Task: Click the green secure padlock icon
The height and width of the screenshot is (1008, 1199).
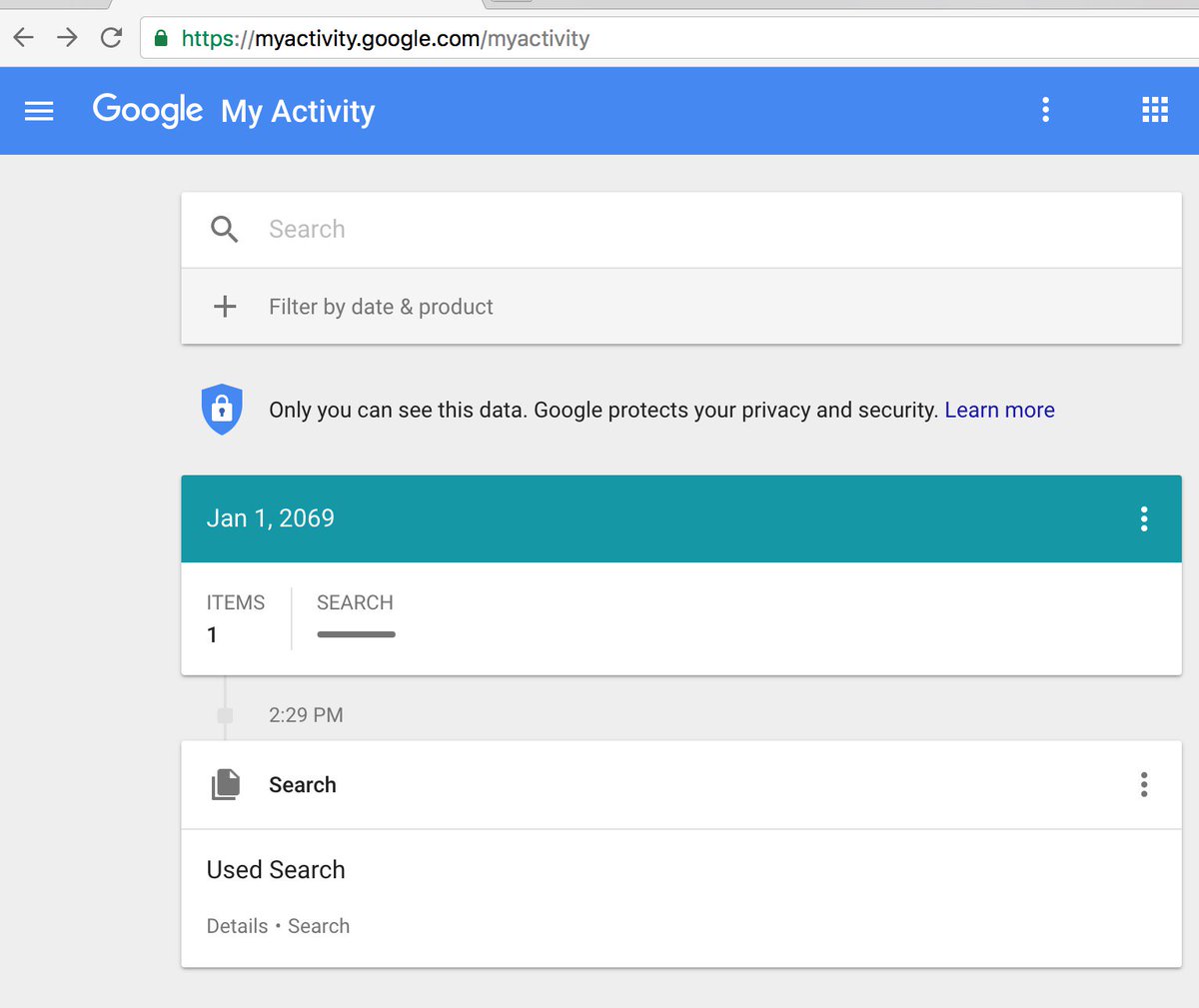Action: click(161, 38)
